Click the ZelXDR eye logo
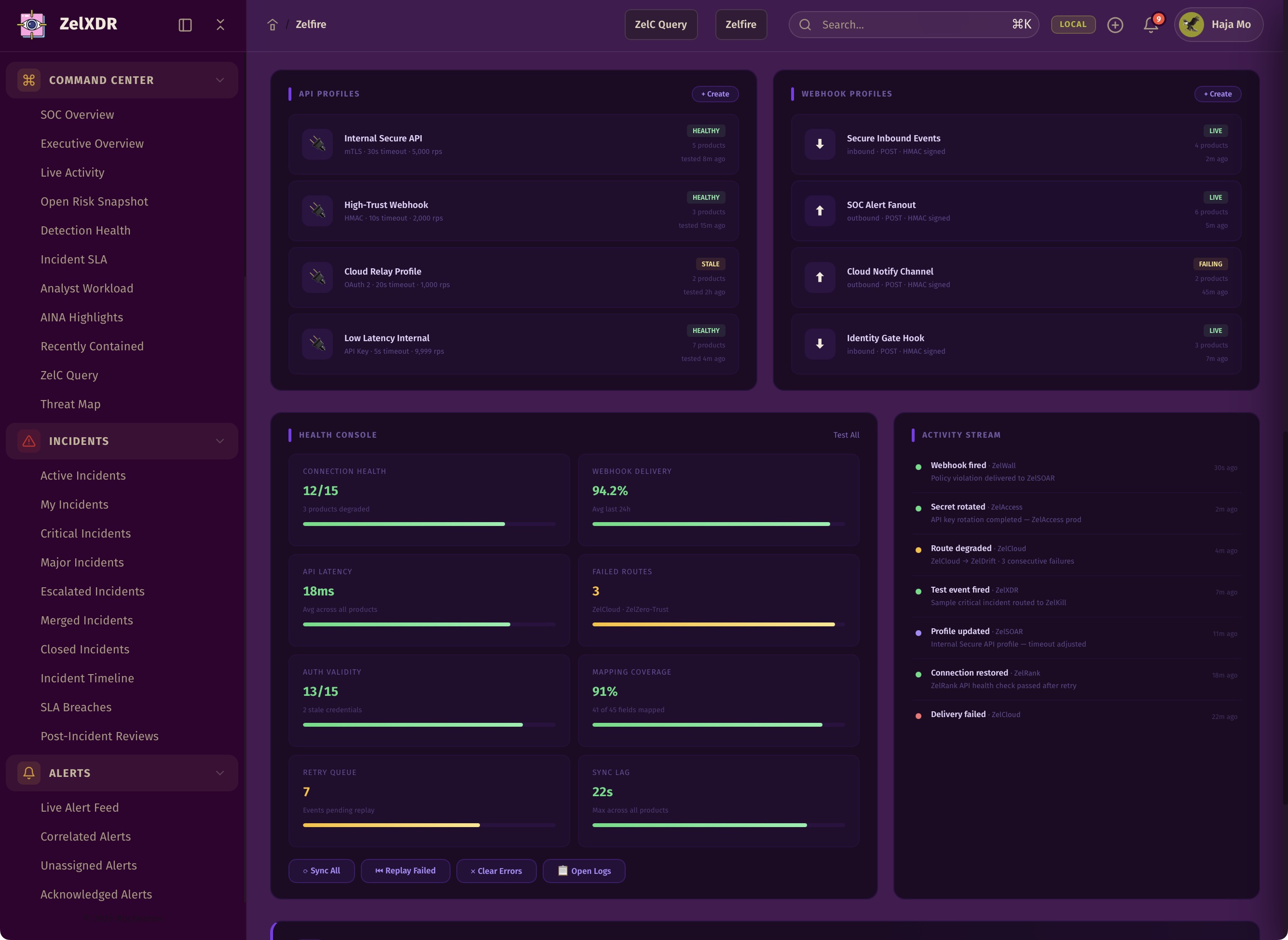The image size is (1288, 940). 32,24
